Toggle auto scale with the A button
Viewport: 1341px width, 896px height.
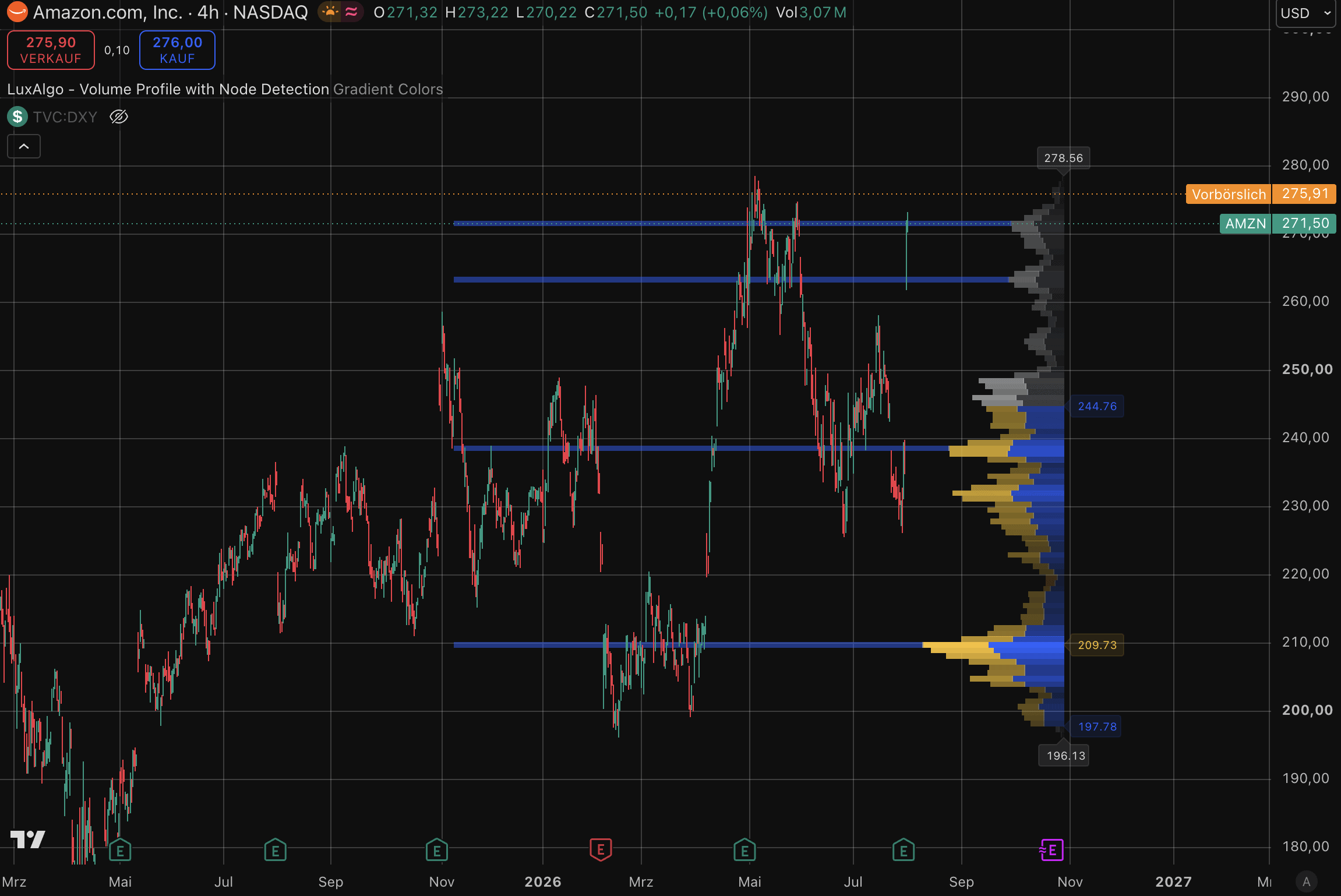1307,881
